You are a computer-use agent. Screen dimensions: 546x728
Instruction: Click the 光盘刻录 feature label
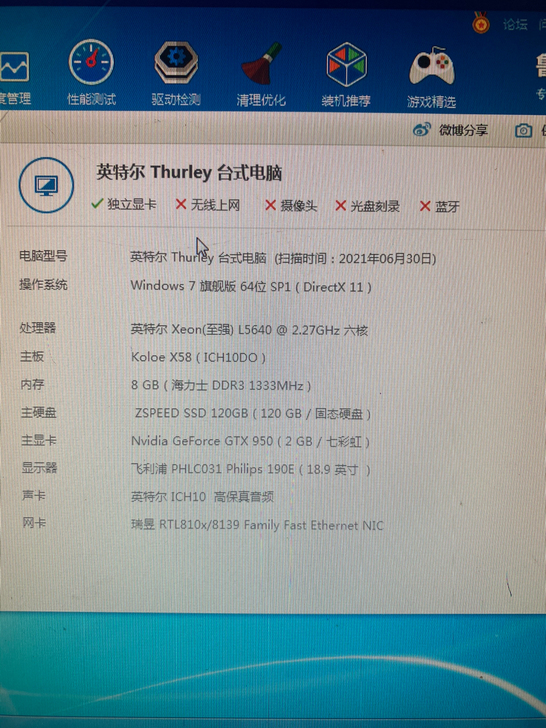coord(375,206)
